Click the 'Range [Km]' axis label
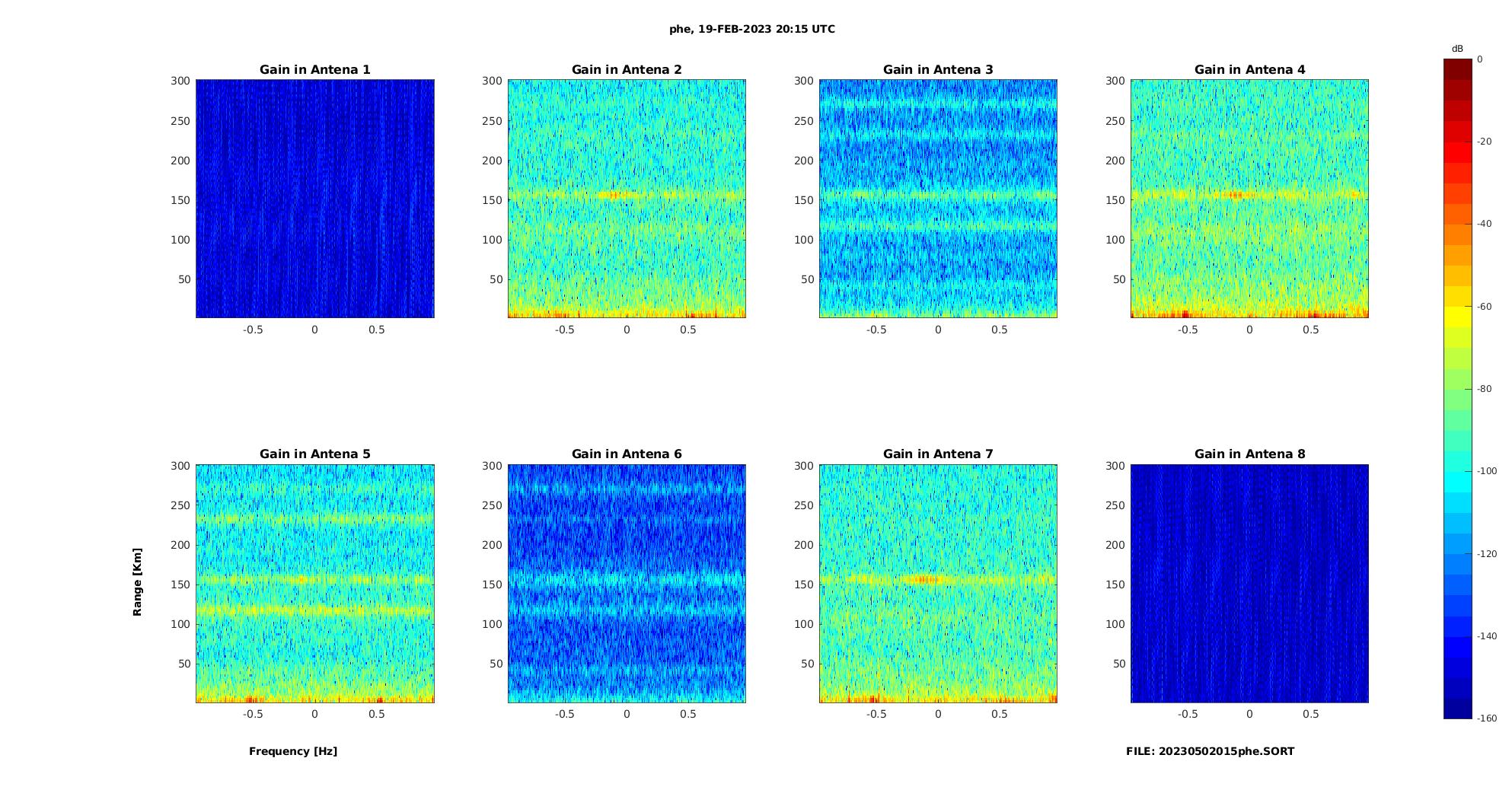 [x=138, y=582]
